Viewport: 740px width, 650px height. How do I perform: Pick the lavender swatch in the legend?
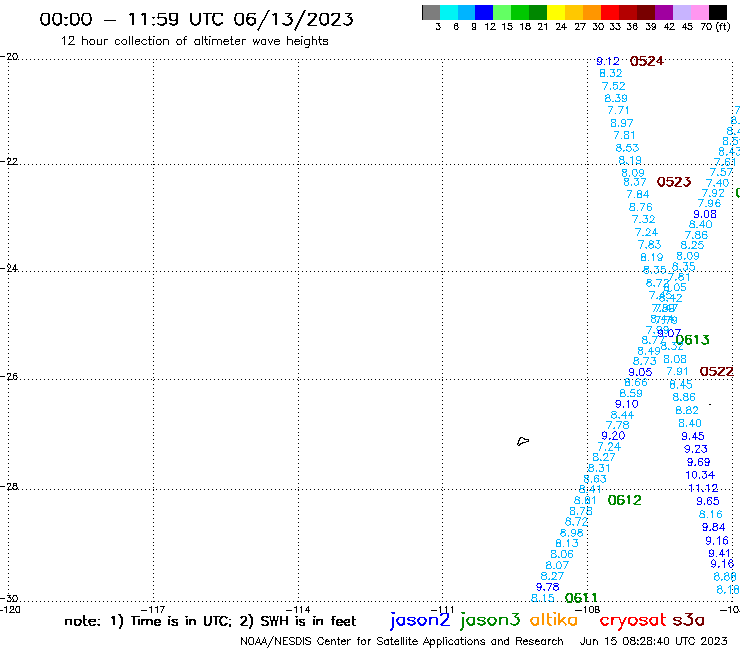(x=681, y=12)
